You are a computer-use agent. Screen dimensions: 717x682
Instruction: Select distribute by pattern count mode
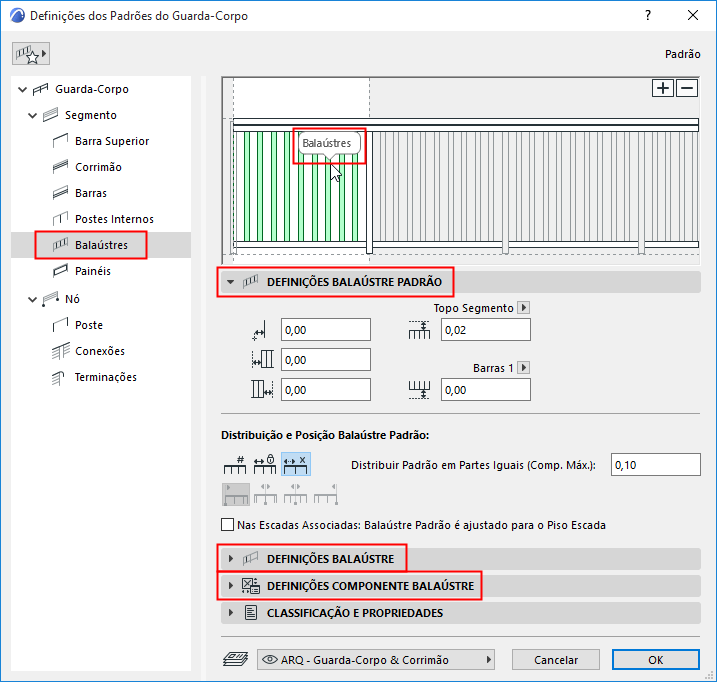pos(235,465)
